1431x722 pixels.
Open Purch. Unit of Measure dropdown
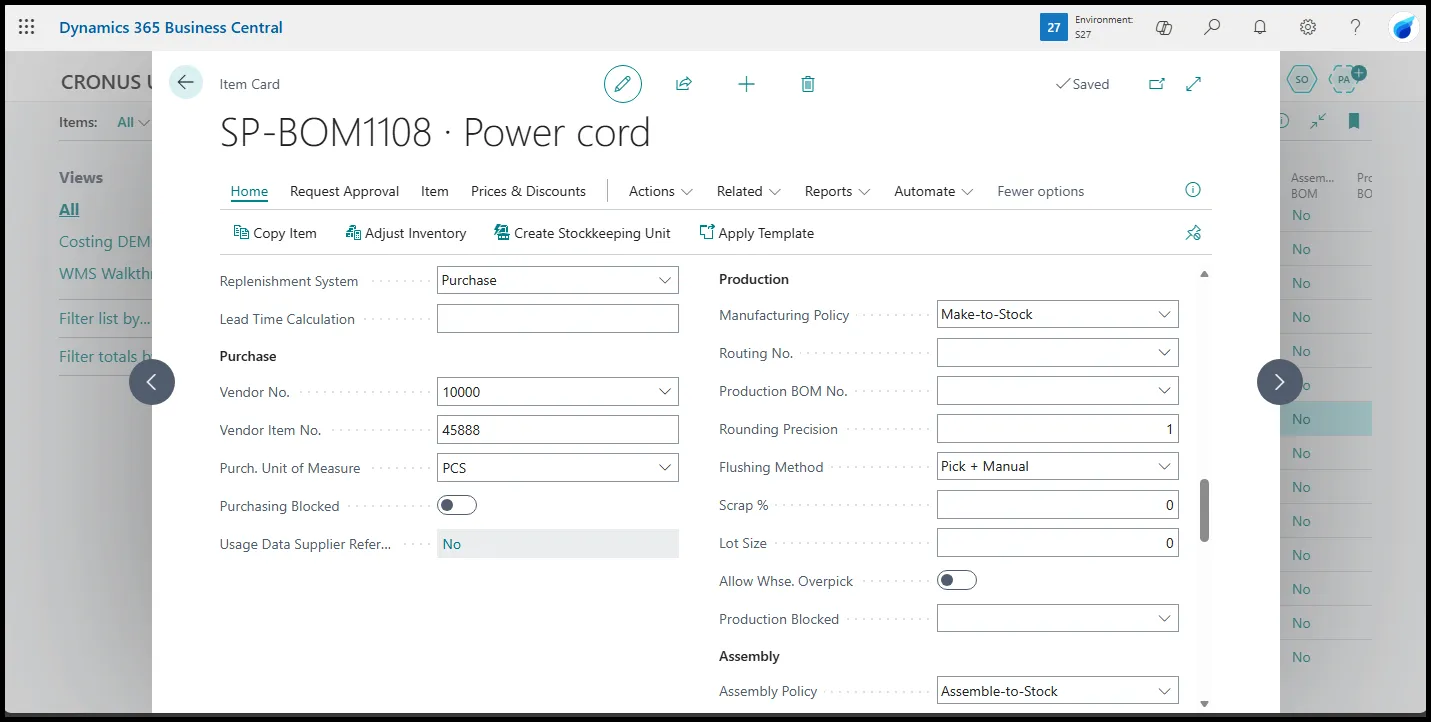point(665,468)
